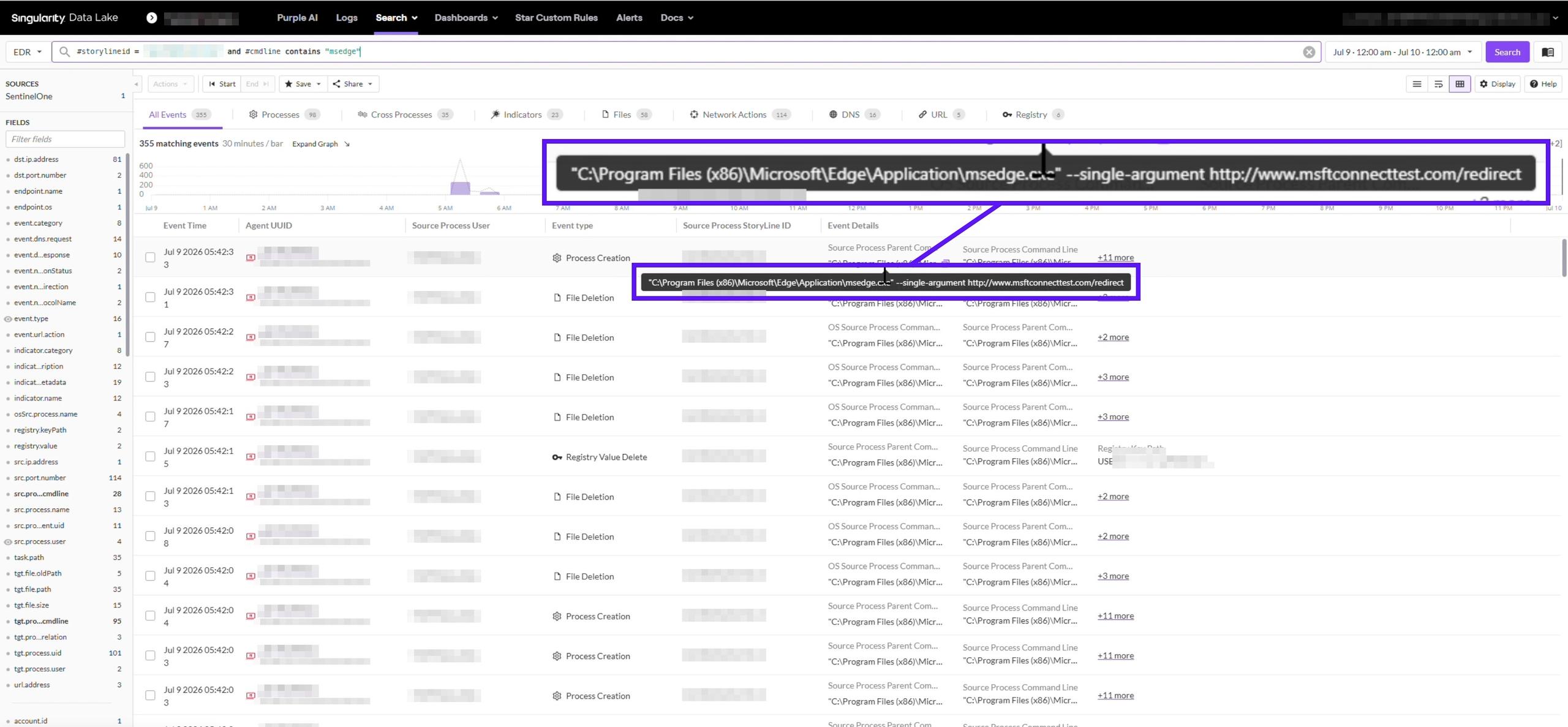
Task: Check the first Process Creation row checkbox
Action: [x=150, y=257]
